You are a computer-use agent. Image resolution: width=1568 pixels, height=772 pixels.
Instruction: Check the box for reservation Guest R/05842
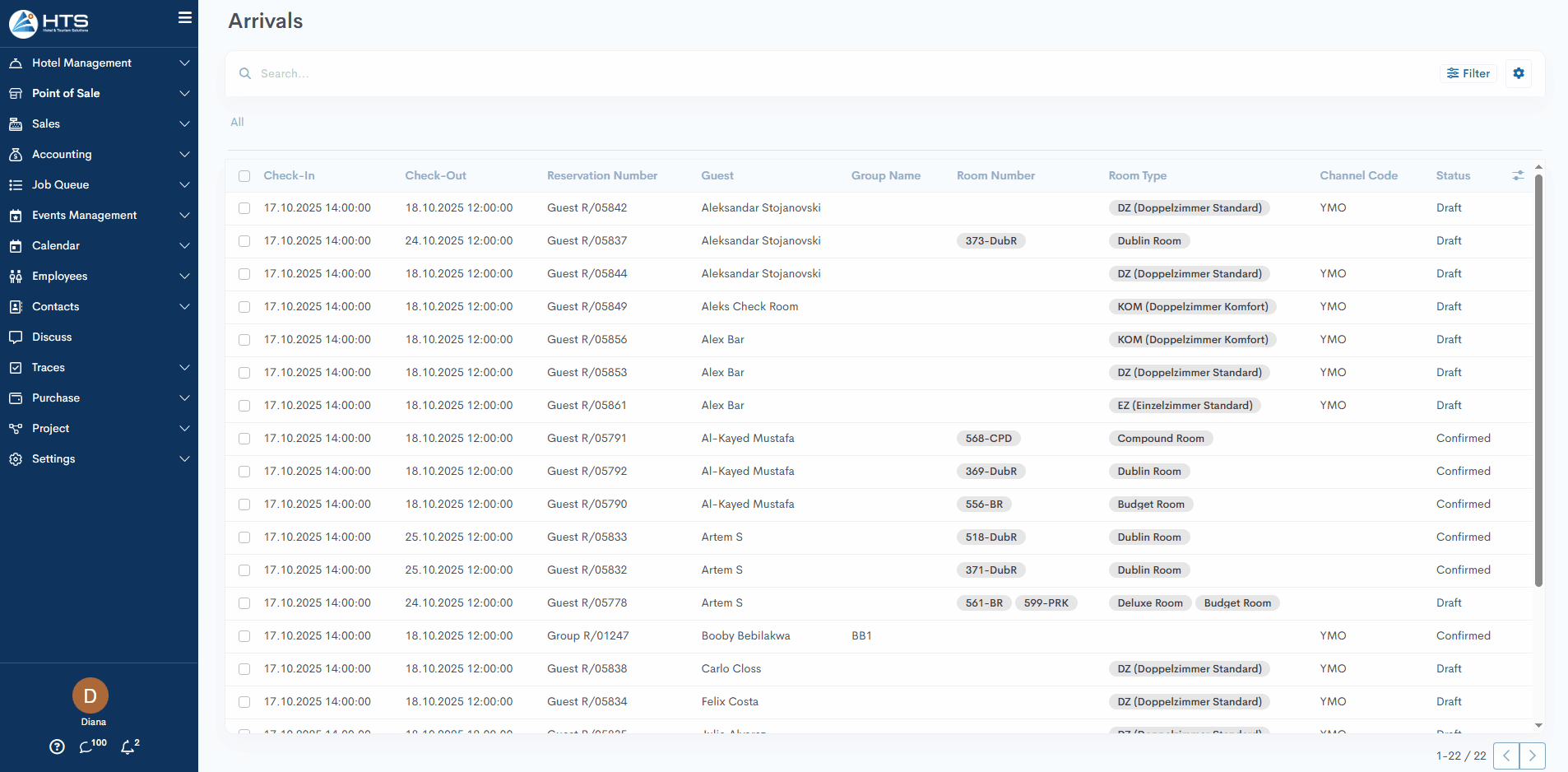coord(244,208)
